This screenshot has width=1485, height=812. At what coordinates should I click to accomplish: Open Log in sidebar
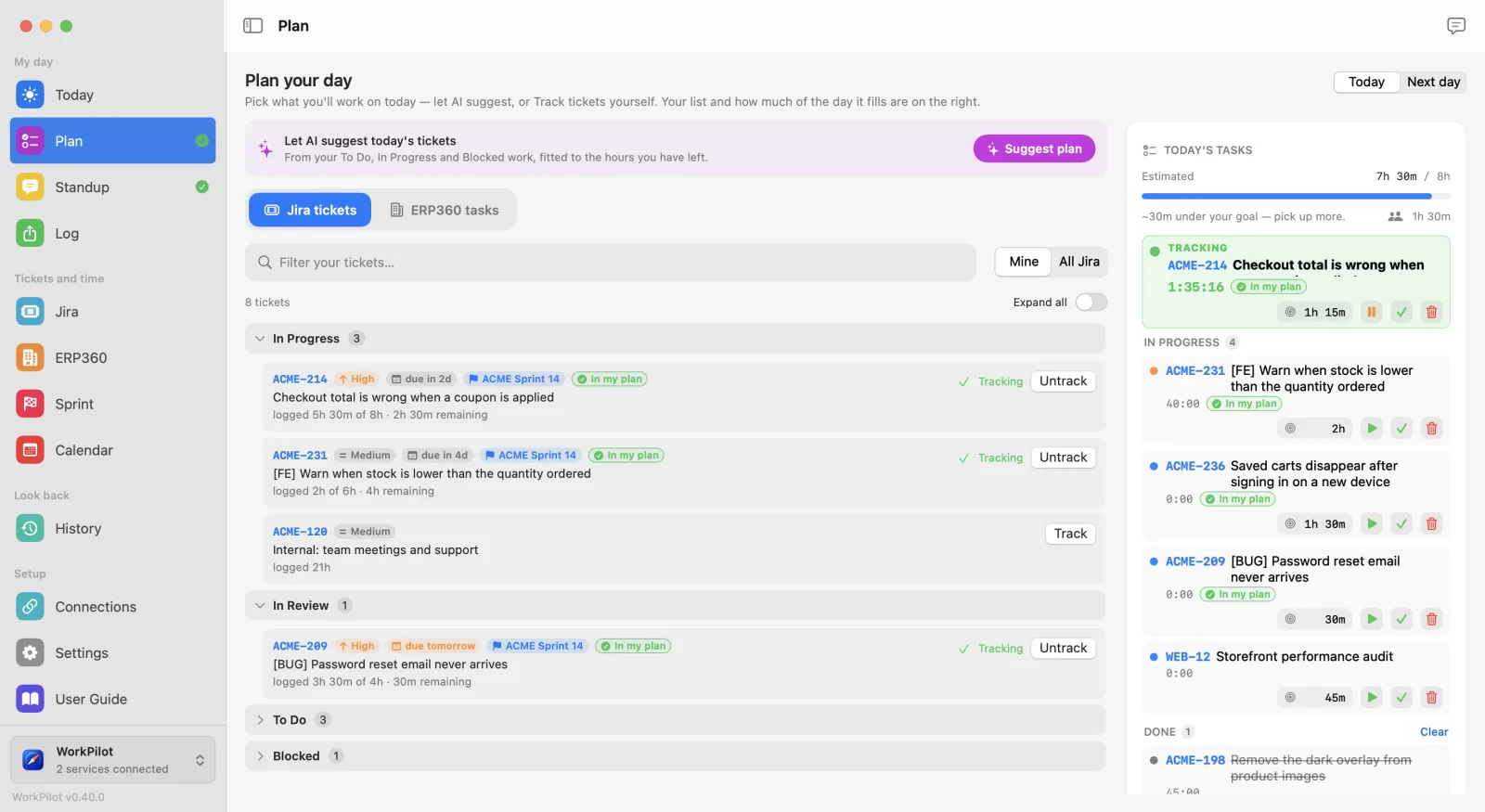[113, 234]
